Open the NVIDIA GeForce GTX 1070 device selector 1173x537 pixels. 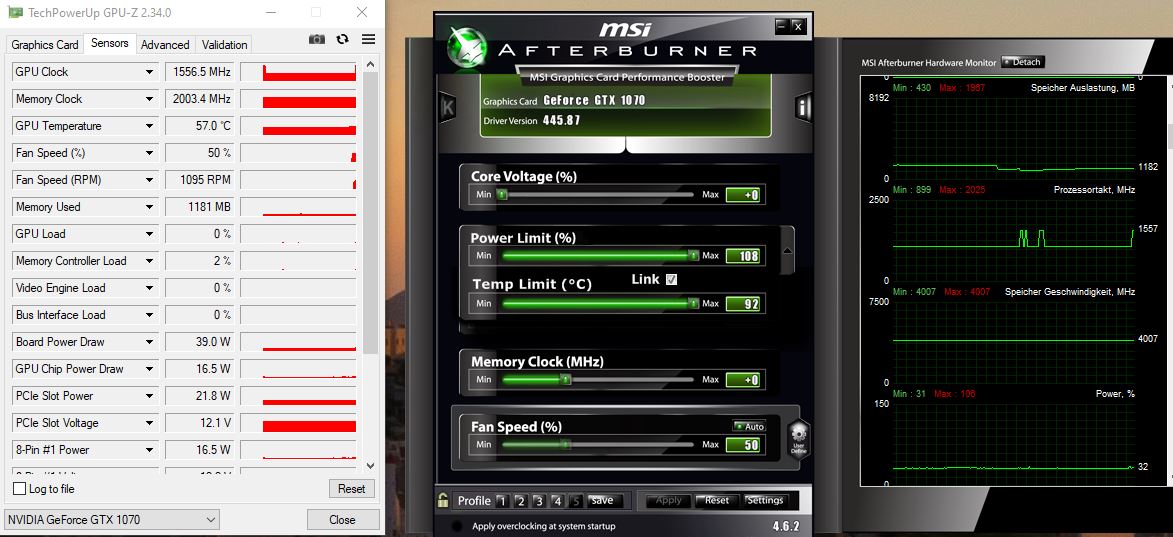click(111, 519)
